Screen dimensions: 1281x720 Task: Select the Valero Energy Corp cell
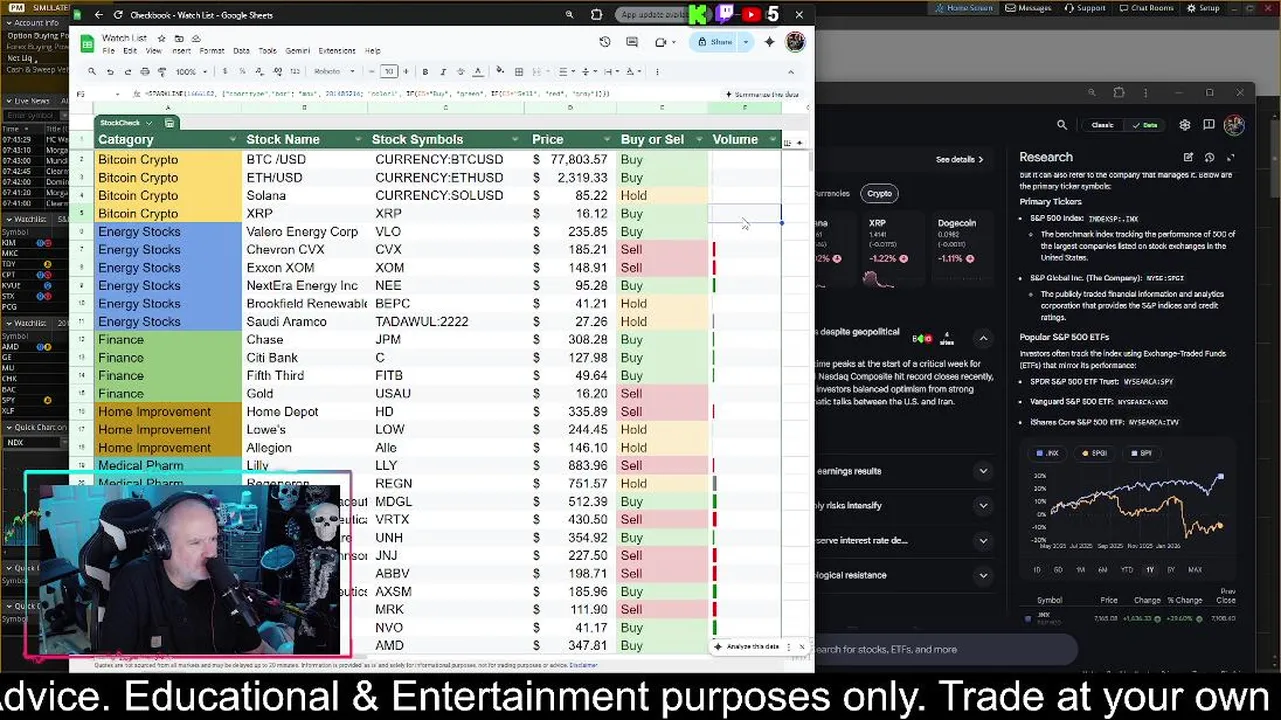pos(306,231)
